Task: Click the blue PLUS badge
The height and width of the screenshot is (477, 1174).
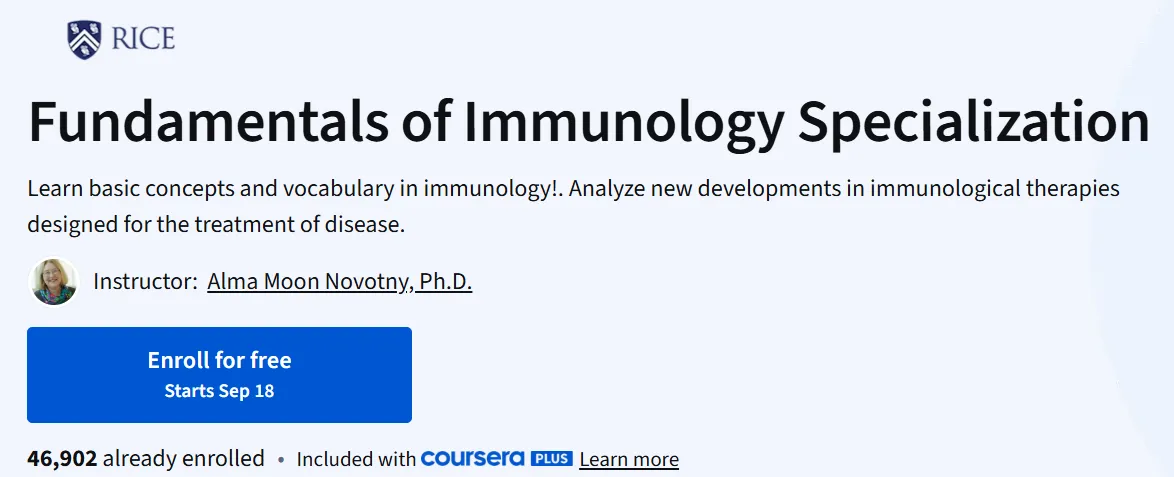Action: [x=551, y=459]
